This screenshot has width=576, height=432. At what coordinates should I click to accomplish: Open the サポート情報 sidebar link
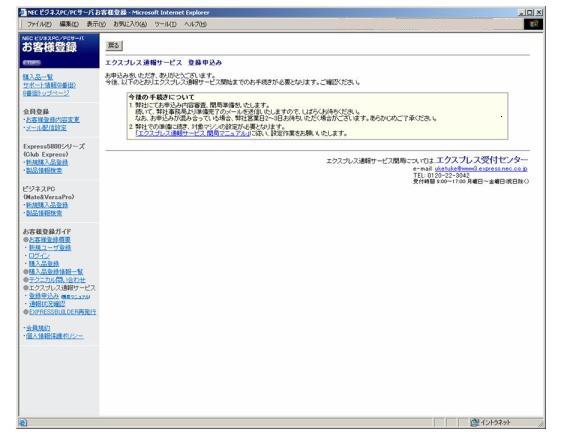click(x=49, y=85)
